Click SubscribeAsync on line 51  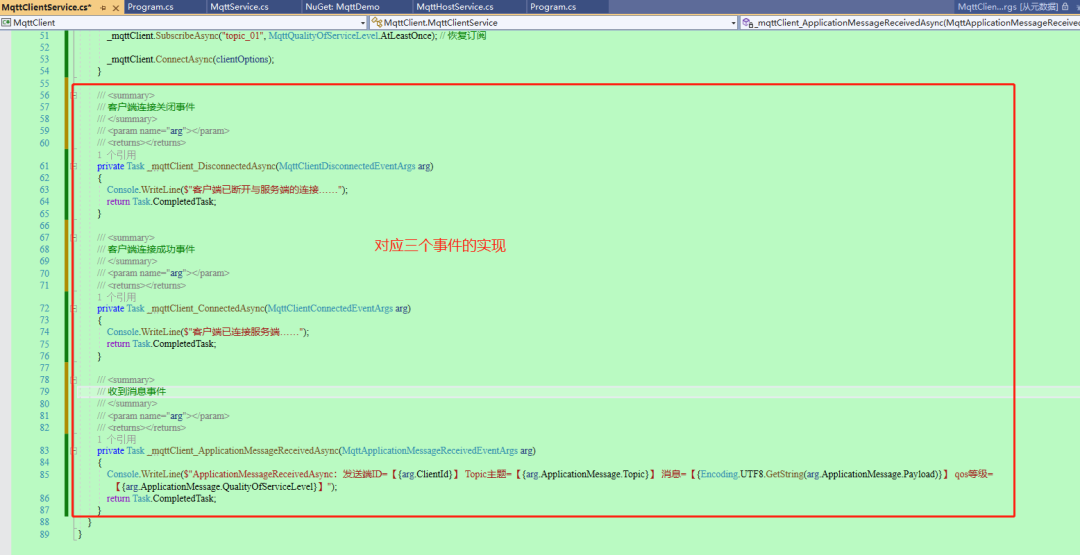[x=186, y=36]
